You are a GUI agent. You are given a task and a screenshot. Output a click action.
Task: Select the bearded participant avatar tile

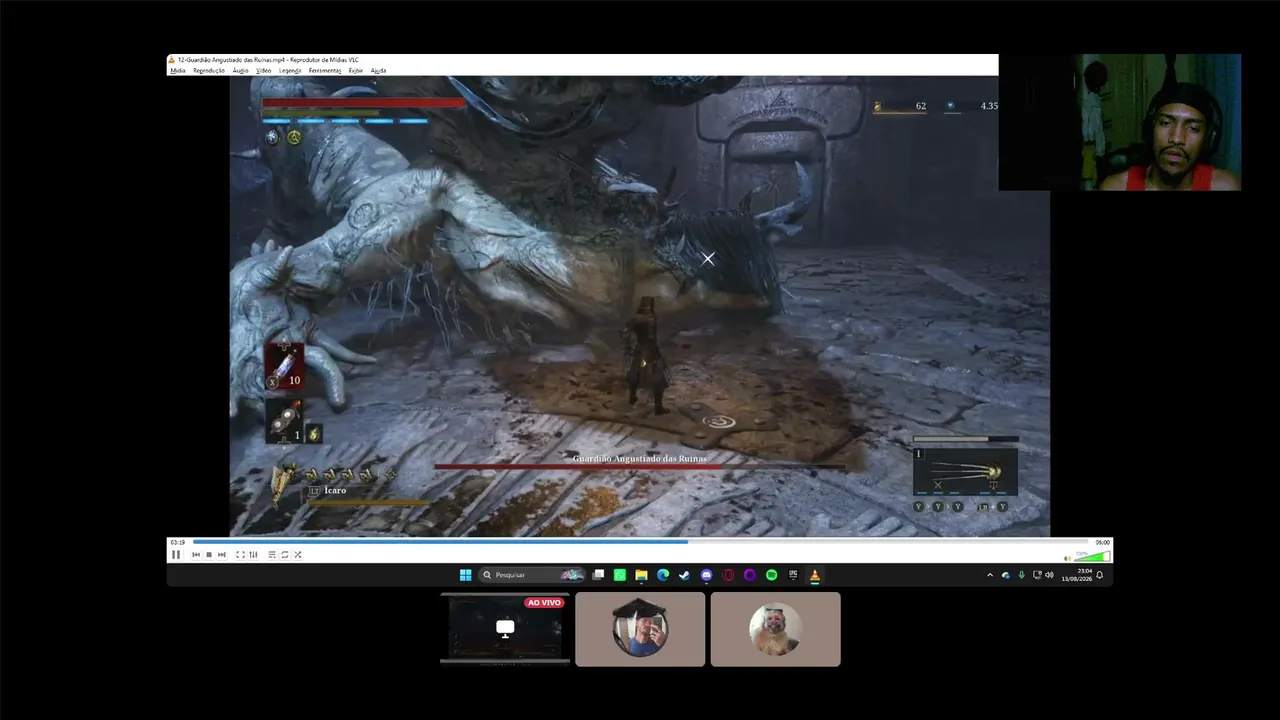(x=775, y=629)
